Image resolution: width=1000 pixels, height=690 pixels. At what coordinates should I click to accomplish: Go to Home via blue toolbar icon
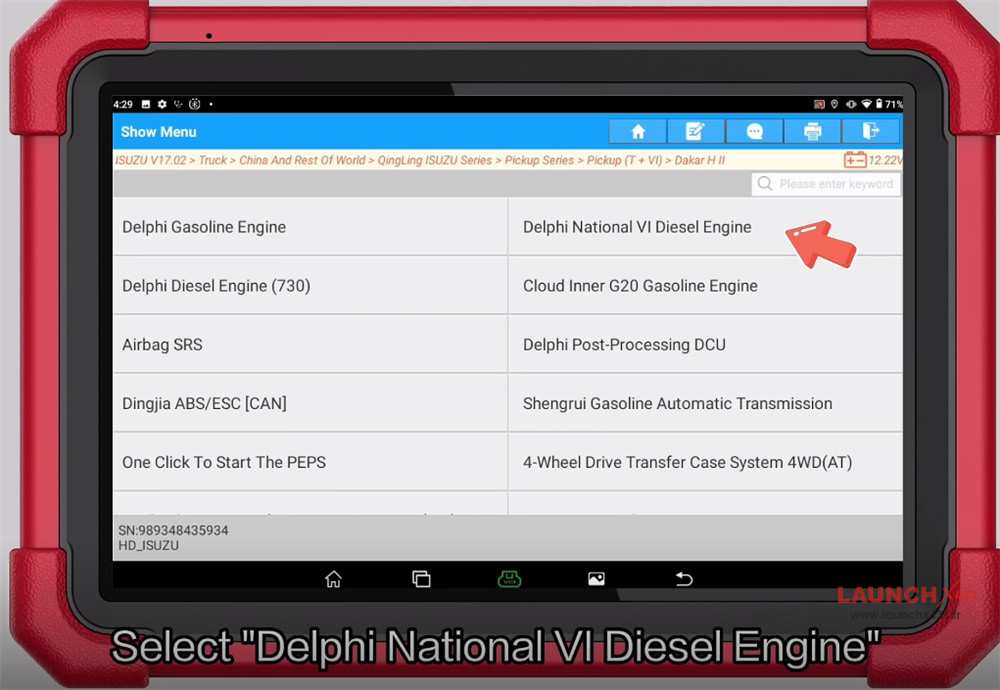pos(638,131)
